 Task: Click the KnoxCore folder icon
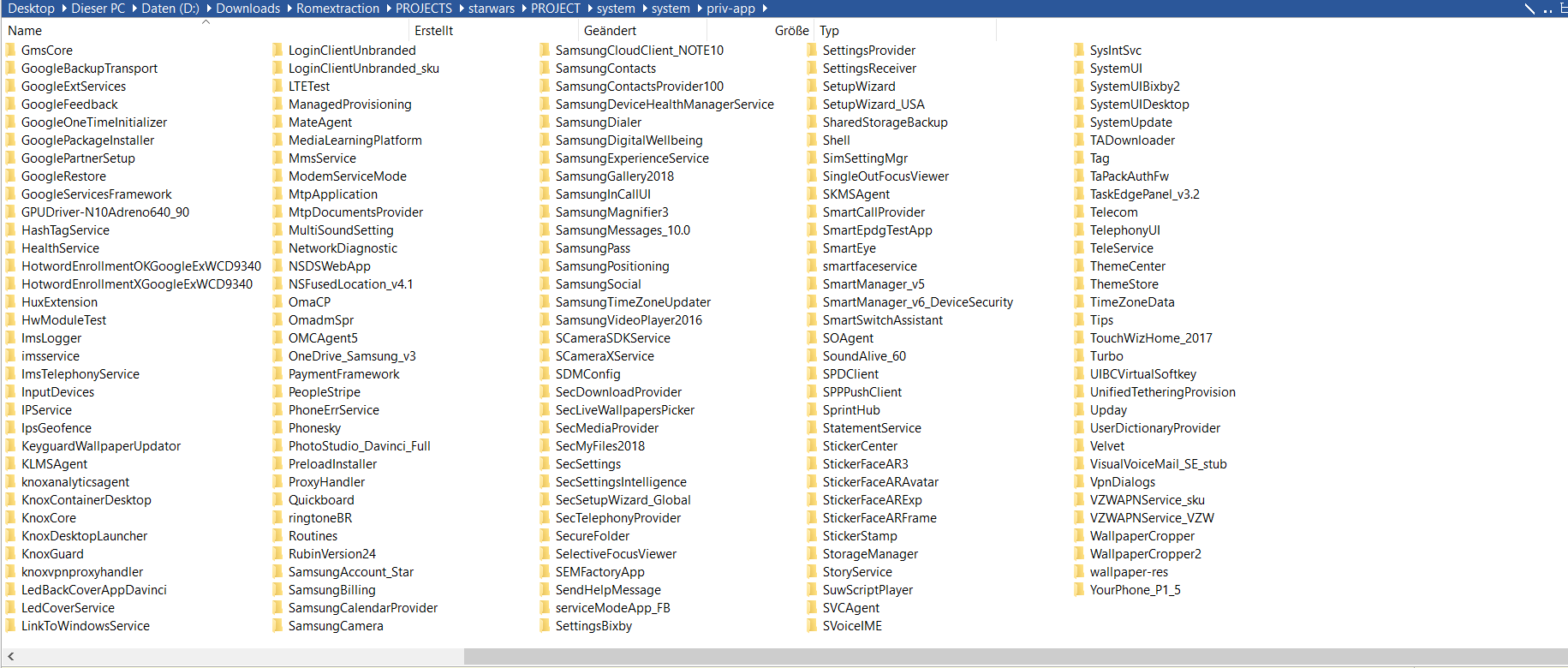[10, 517]
